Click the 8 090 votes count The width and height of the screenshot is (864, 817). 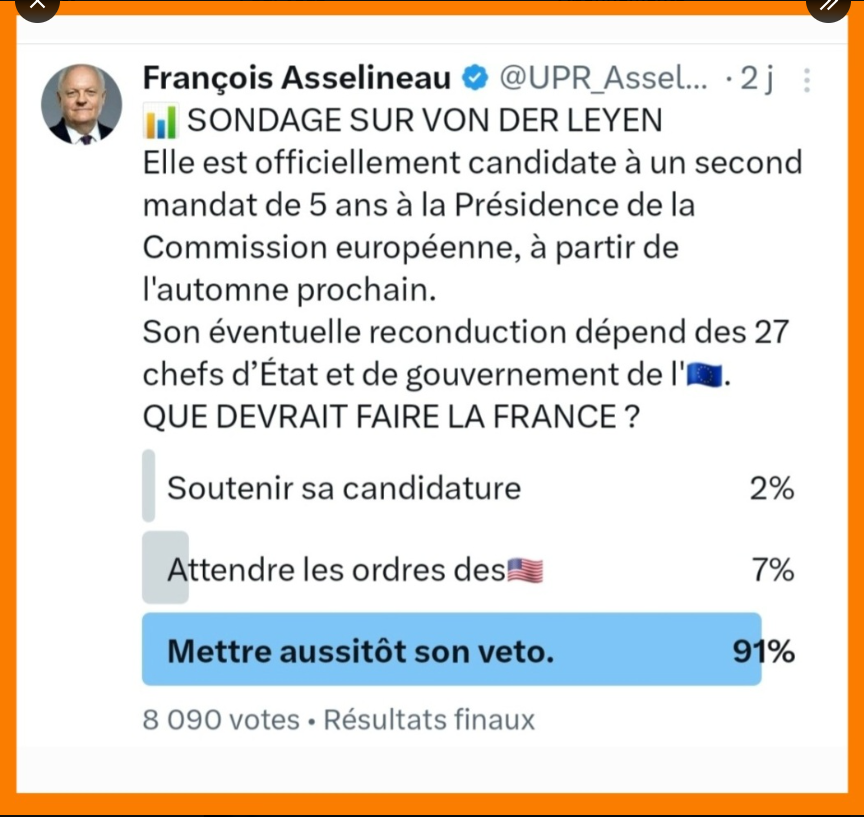(x=221, y=719)
